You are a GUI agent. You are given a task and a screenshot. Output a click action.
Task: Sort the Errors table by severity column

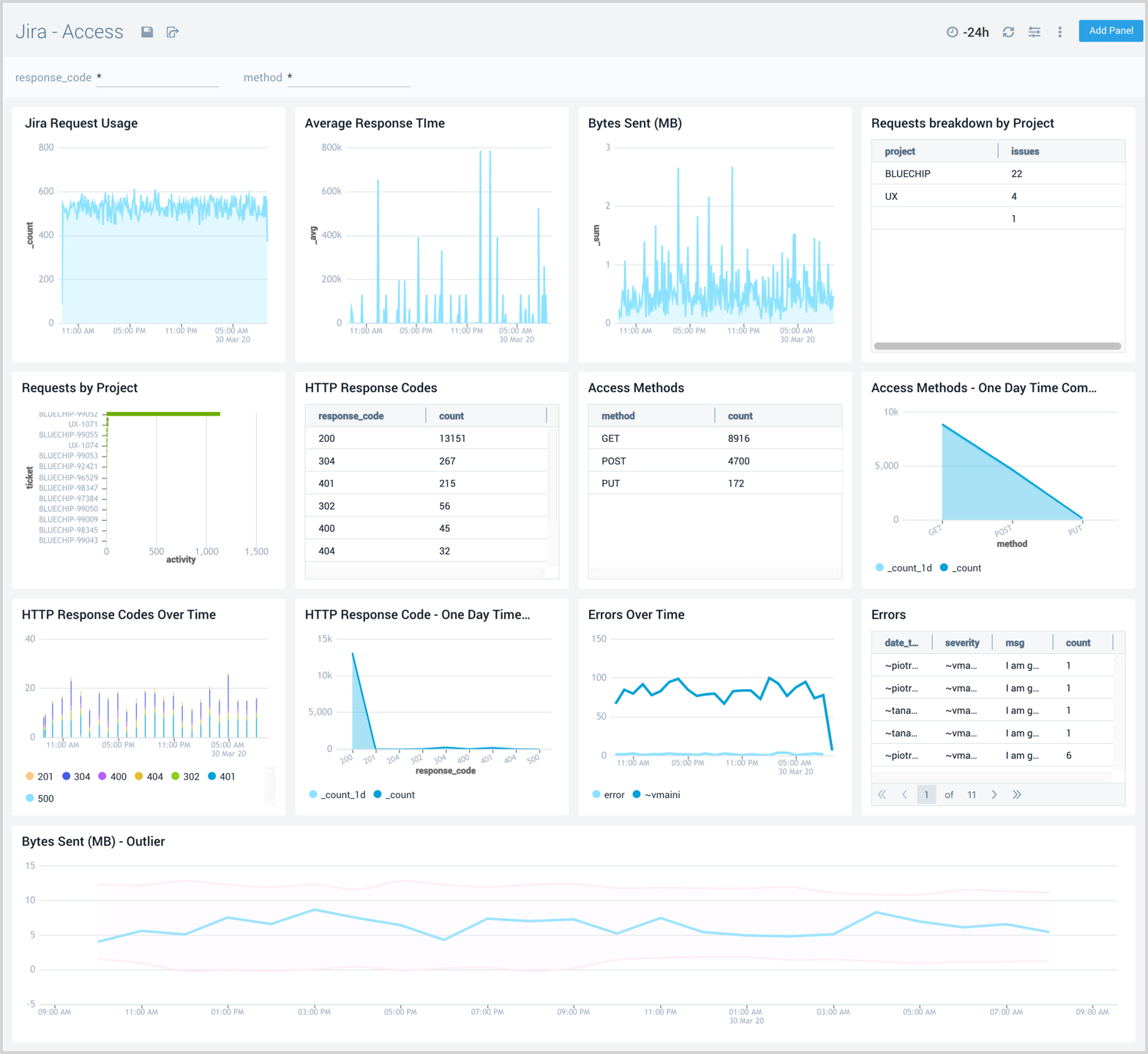tap(961, 643)
